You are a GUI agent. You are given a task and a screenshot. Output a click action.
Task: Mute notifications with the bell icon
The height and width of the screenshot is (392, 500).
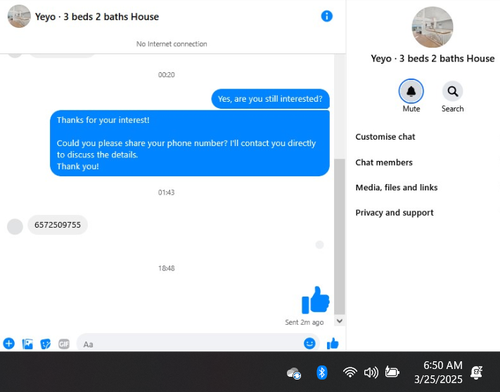point(411,91)
